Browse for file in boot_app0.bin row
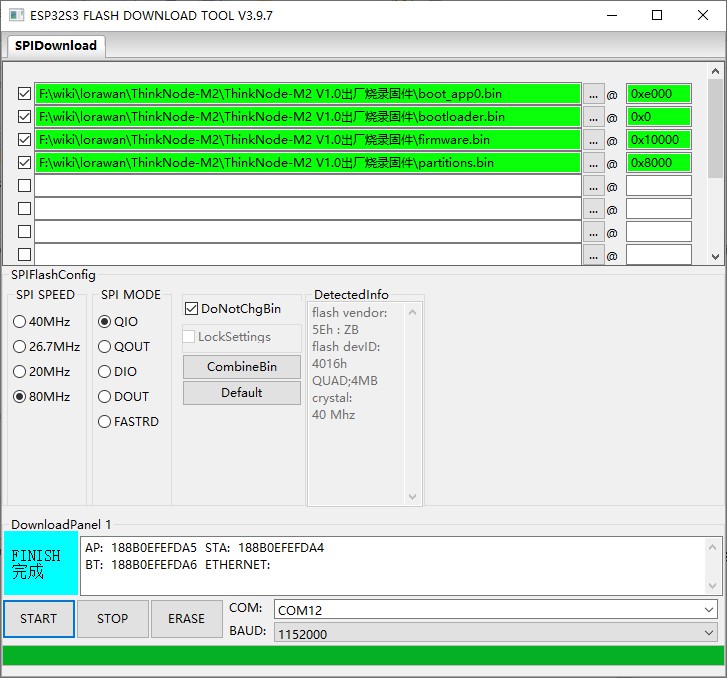Screen dimensions: 727x678 tap(593, 94)
